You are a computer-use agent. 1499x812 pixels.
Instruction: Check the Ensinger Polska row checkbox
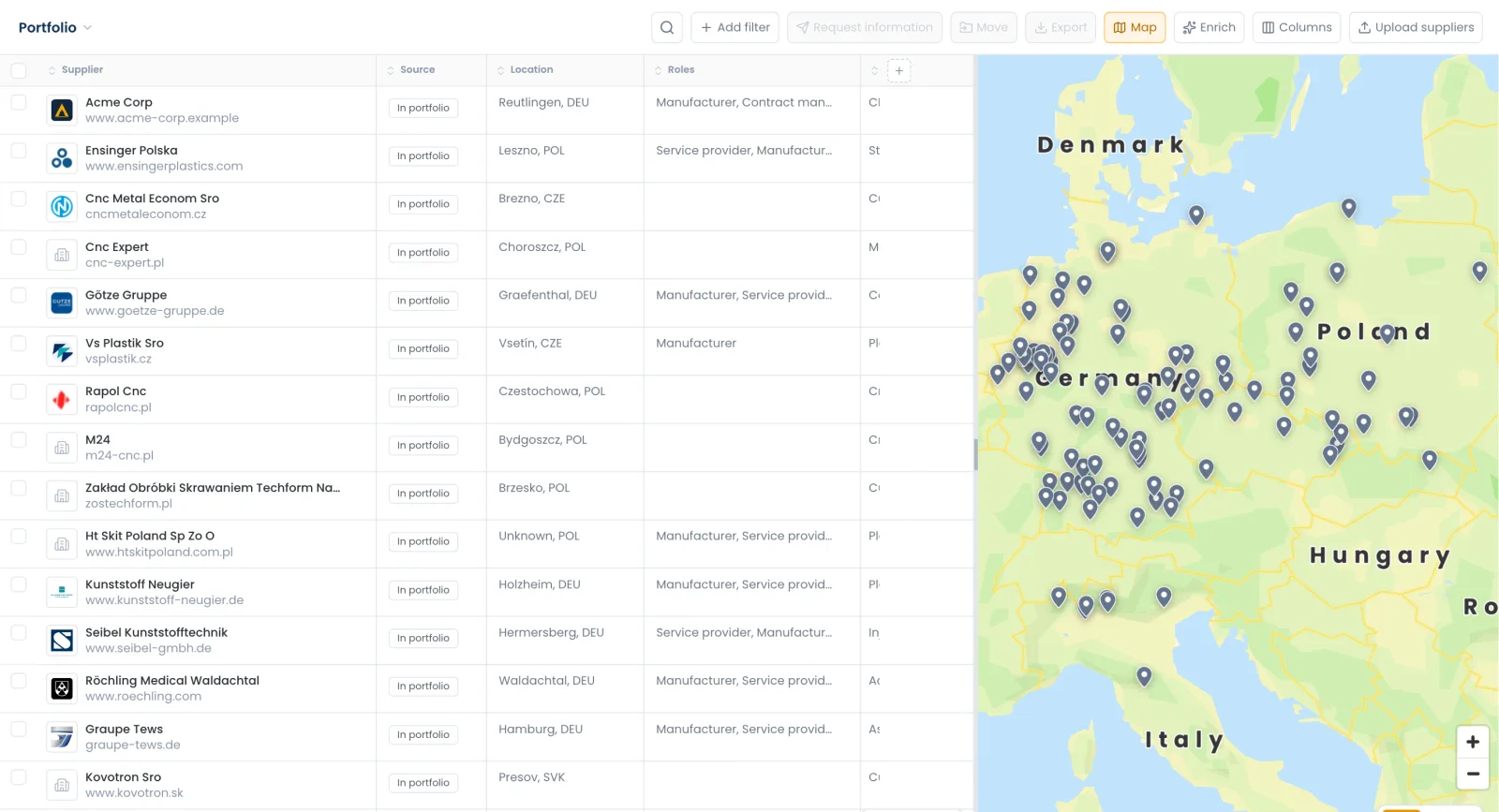pos(19,150)
